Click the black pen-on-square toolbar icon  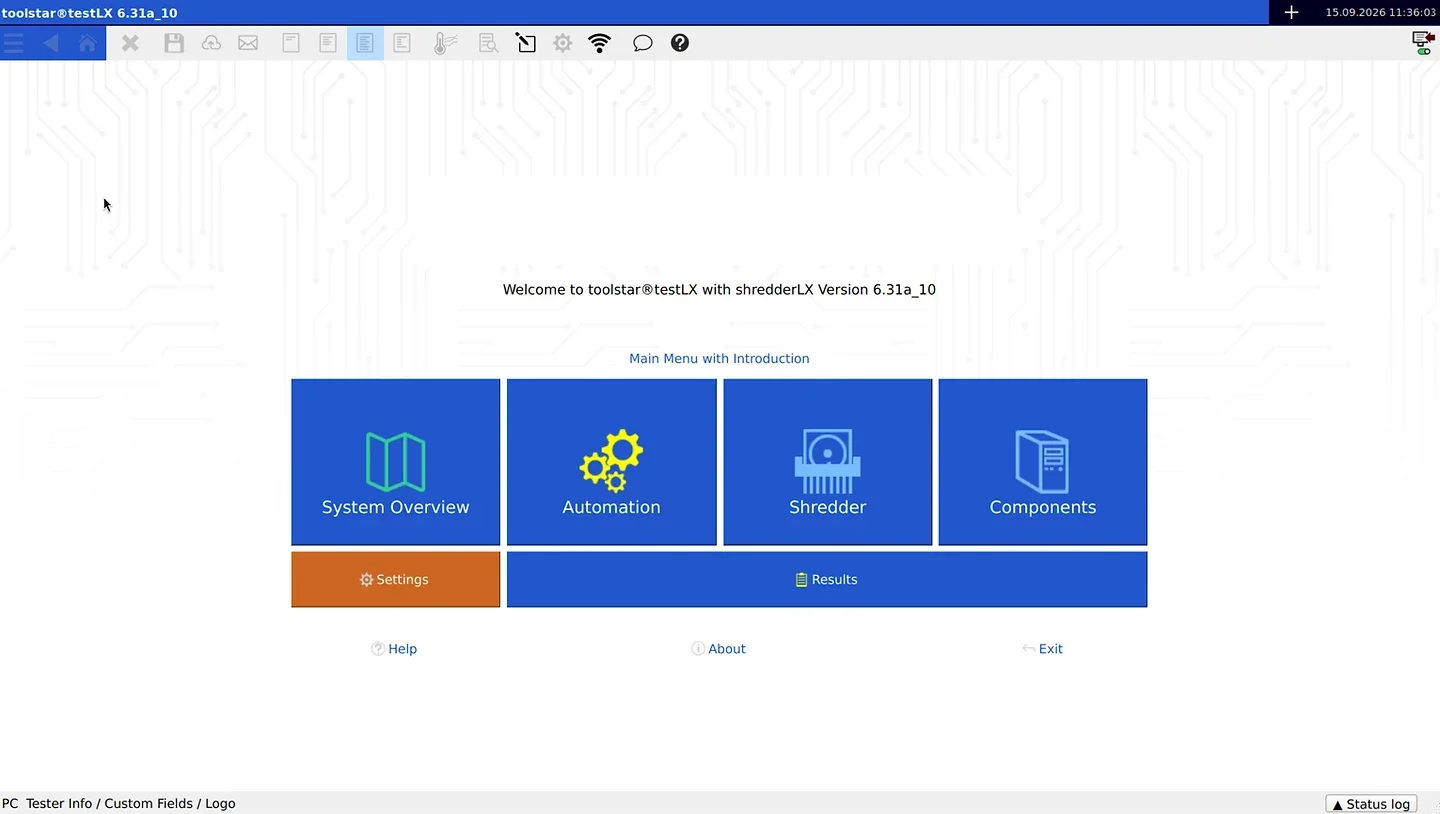click(x=525, y=43)
